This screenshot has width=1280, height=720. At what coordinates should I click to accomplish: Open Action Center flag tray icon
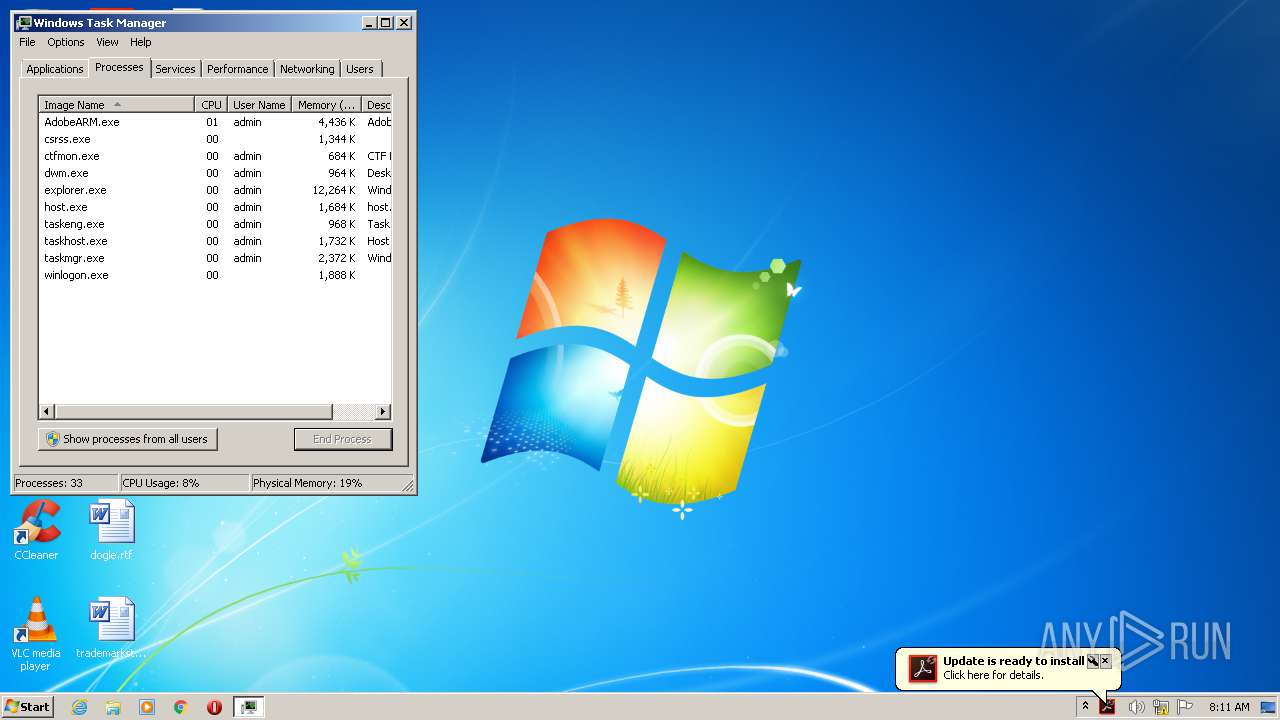(x=1185, y=707)
